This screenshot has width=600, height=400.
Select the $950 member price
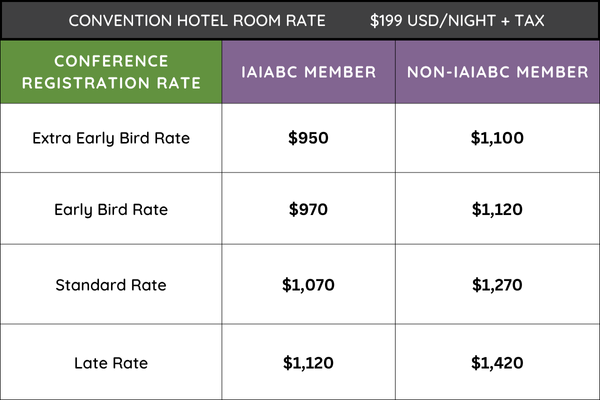tap(308, 137)
